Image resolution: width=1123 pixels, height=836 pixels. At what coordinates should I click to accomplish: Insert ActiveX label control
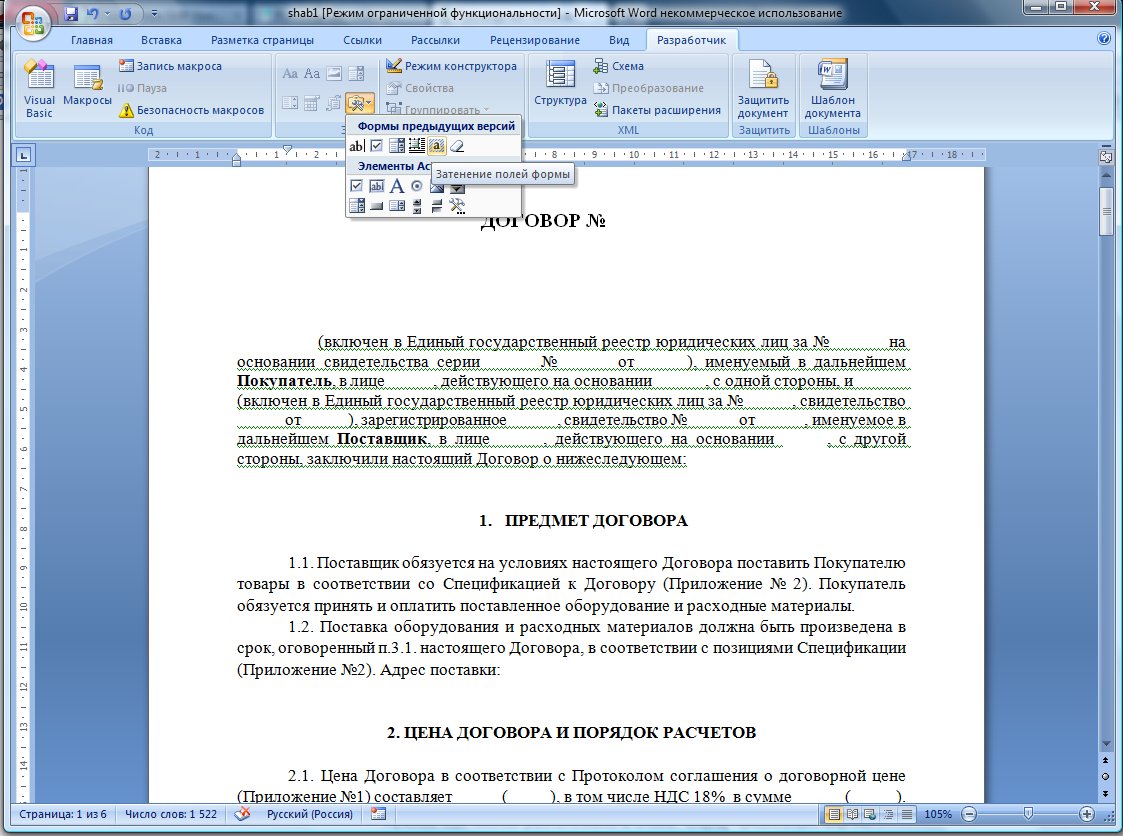click(397, 185)
